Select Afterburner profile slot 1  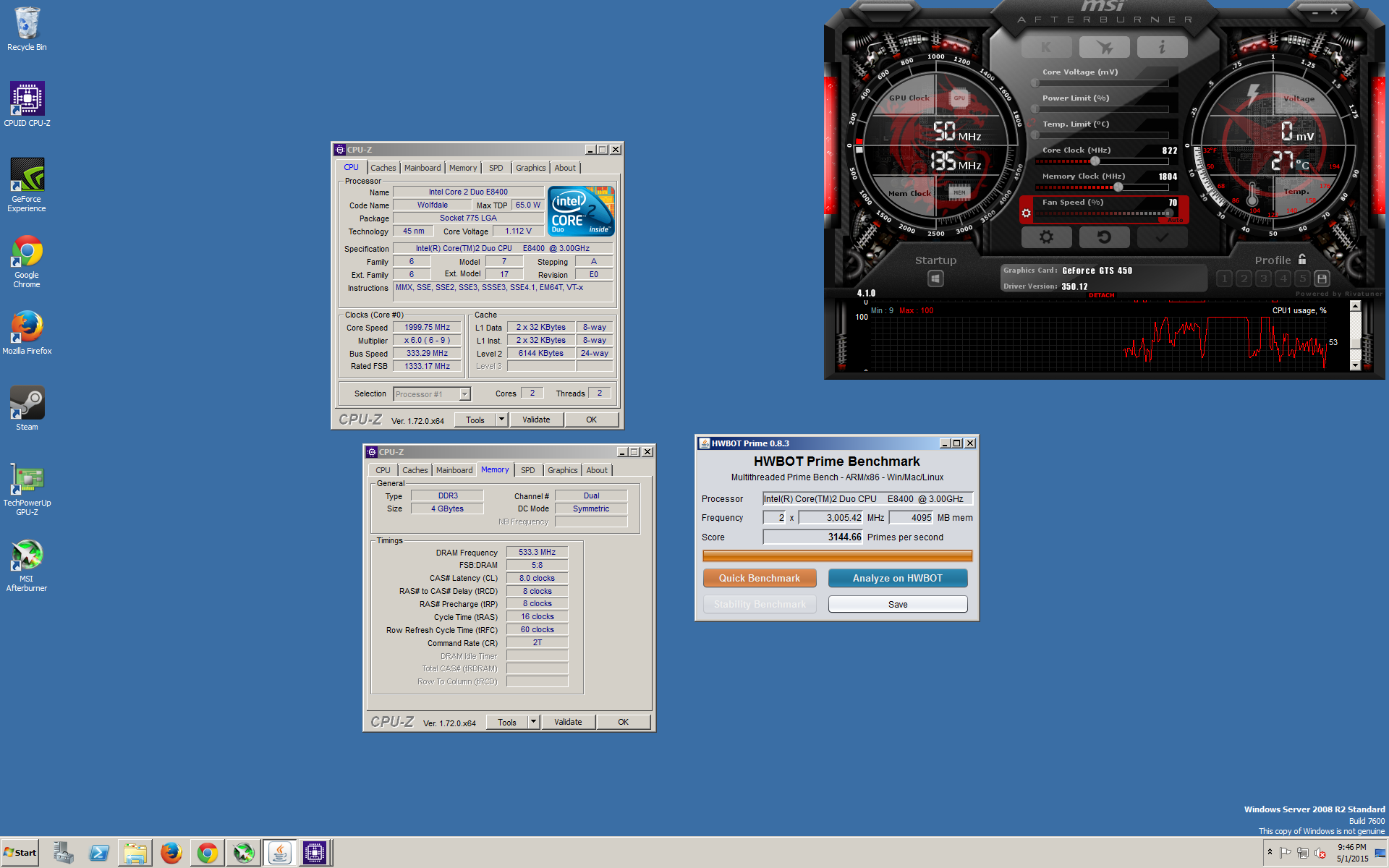click(1224, 278)
